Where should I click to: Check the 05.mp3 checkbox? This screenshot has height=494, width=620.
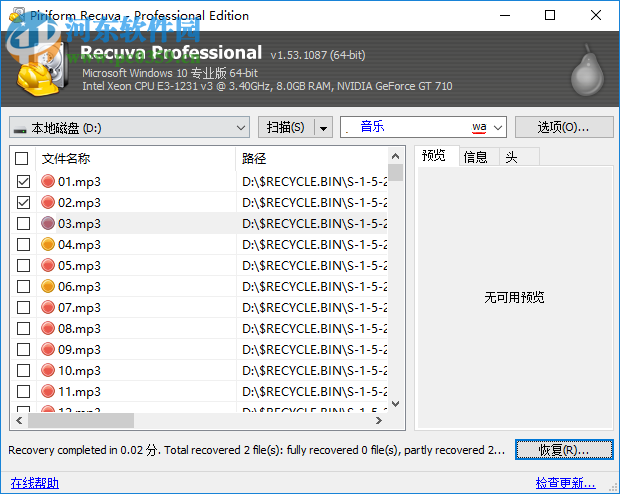23,265
